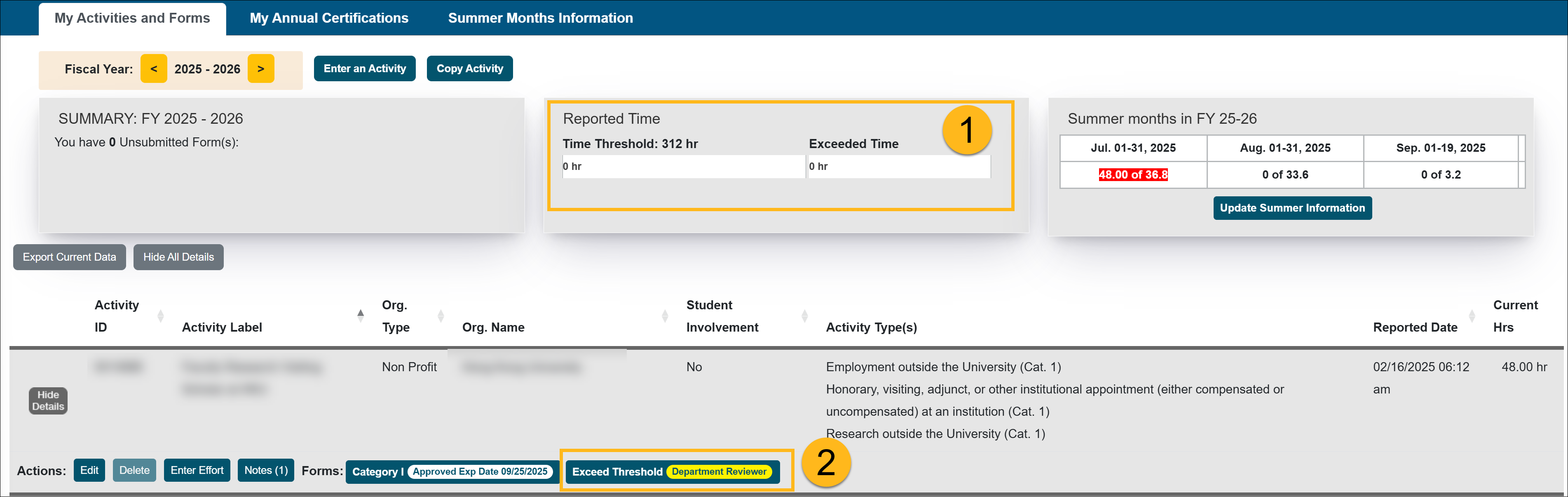Hide Details for the Non Profit activity row
This screenshot has height=497, width=1568.
point(47,400)
